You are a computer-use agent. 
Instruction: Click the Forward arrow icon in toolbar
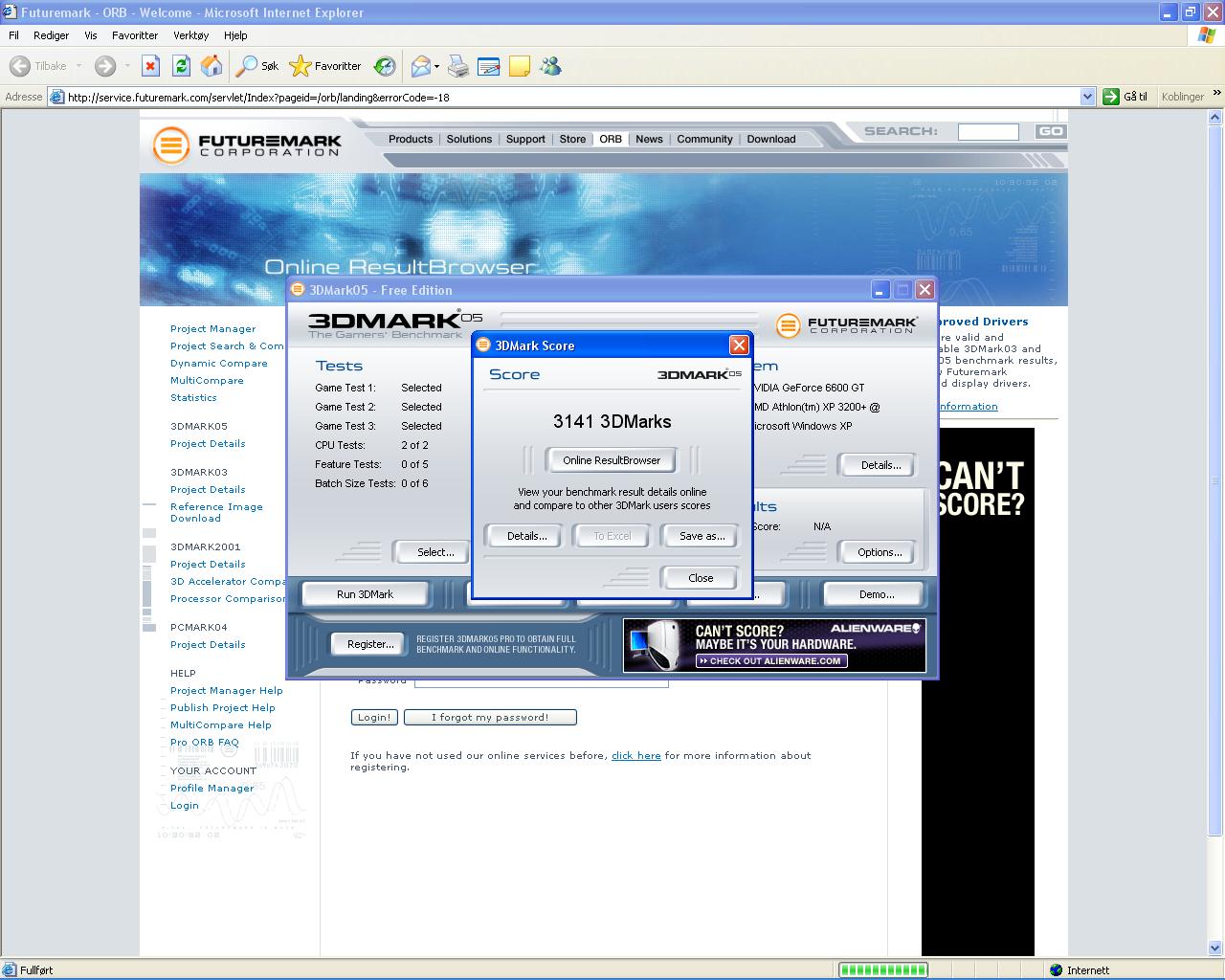tap(105, 66)
